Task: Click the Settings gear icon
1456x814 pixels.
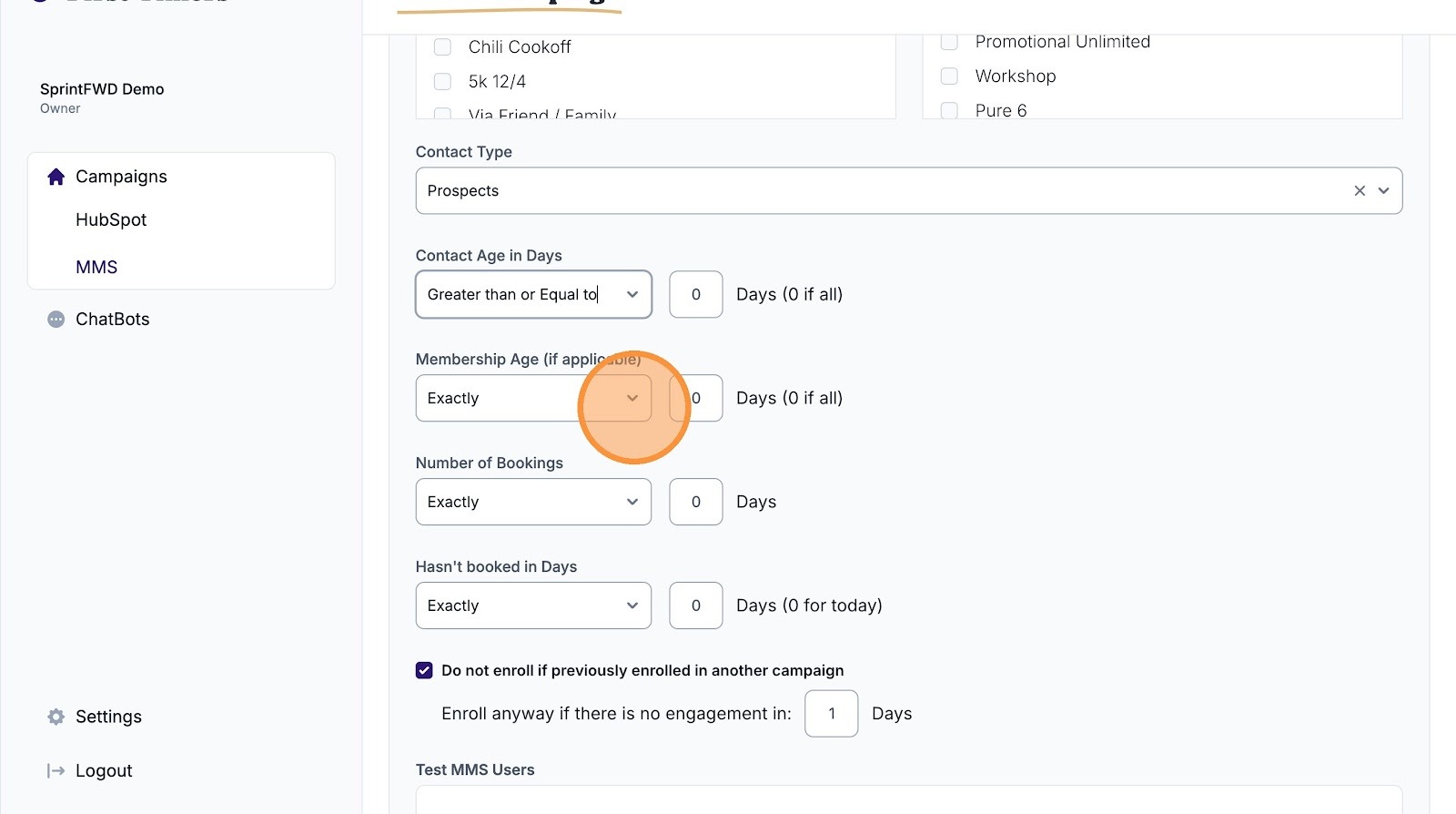Action: click(56, 717)
